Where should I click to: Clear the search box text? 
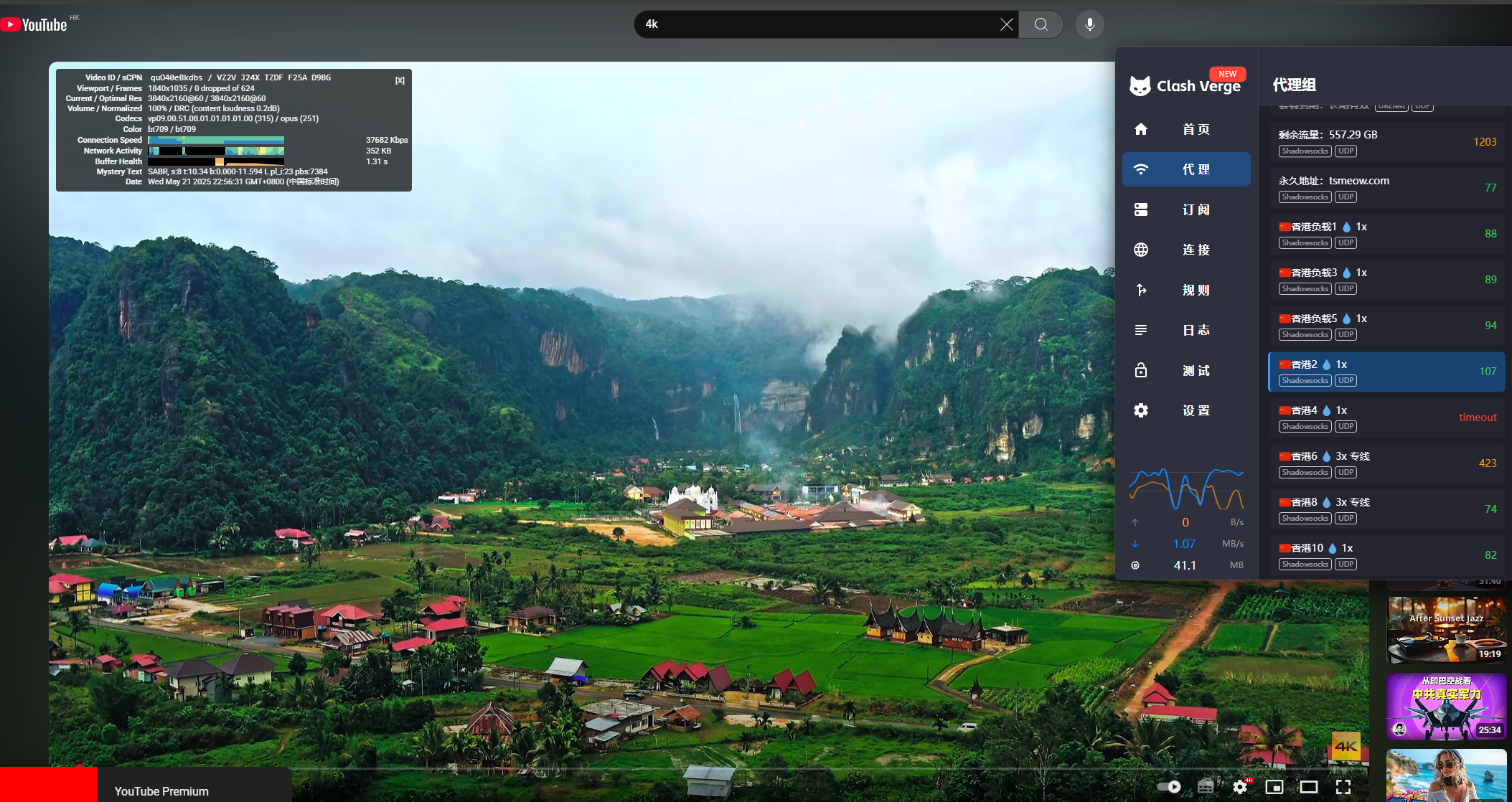pos(1007,24)
